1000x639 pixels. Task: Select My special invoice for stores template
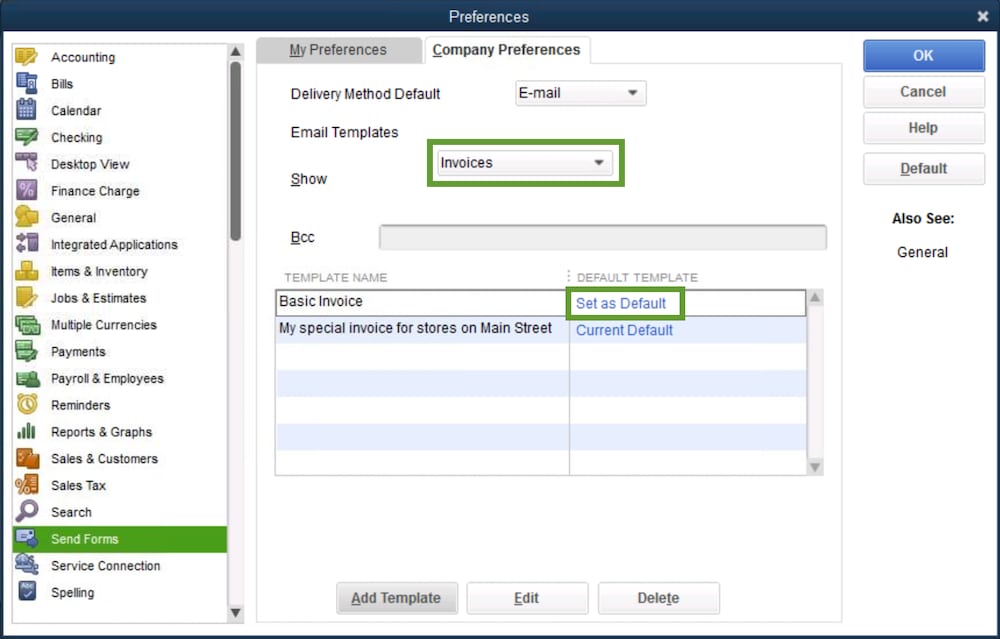541,330
